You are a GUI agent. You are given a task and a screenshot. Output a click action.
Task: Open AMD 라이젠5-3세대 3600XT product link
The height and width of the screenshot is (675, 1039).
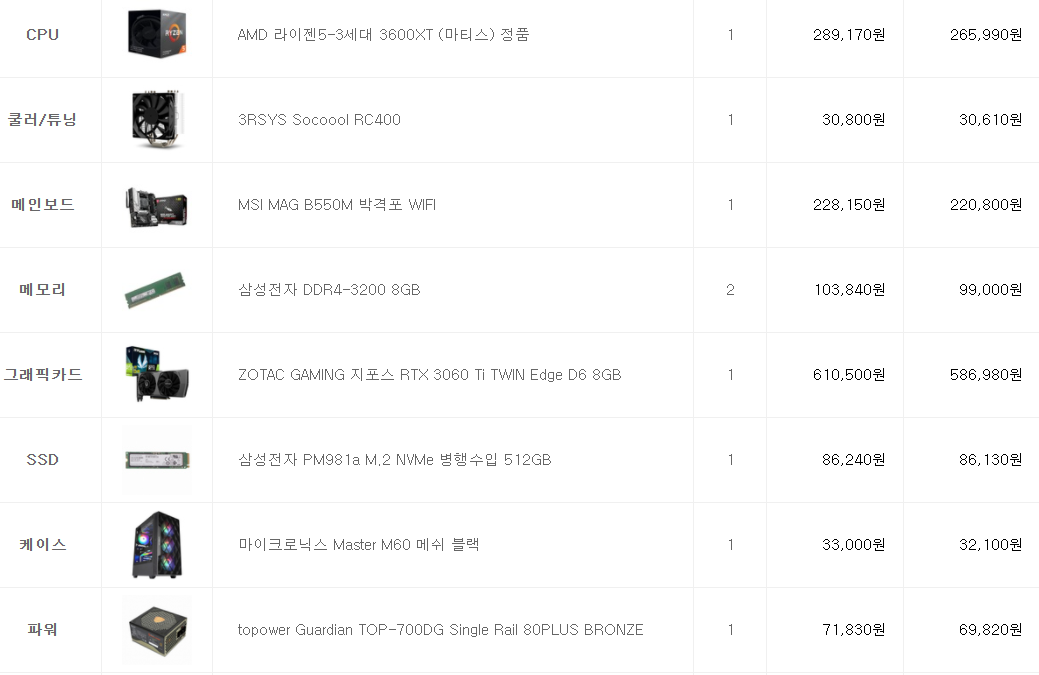tap(383, 35)
